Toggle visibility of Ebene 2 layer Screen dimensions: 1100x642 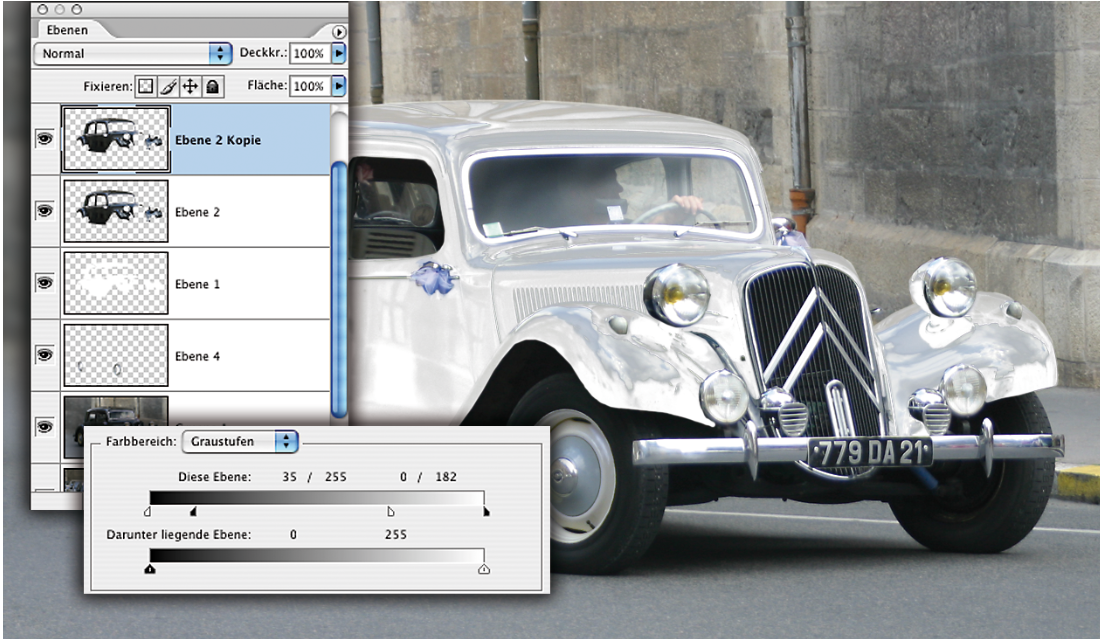pos(44,211)
